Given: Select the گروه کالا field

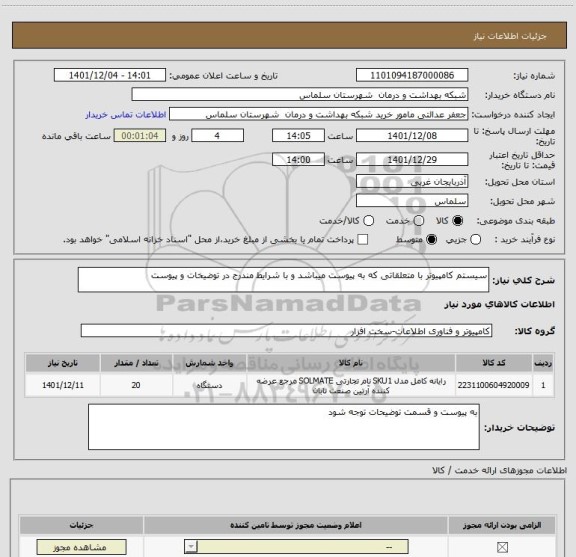Looking at the screenshot, I should 286,331.
